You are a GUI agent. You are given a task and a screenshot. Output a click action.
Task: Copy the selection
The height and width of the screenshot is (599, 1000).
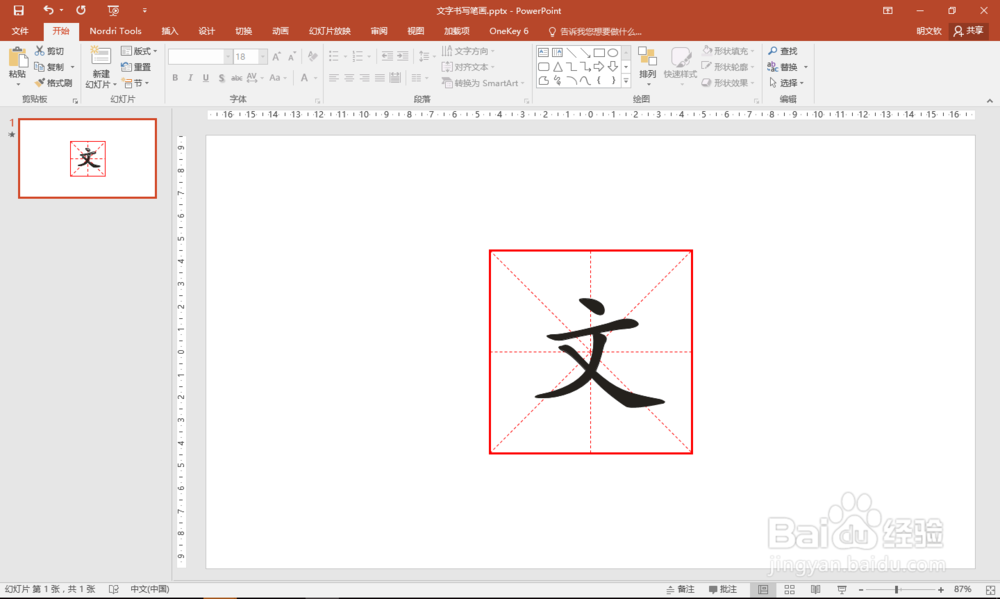click(x=49, y=67)
